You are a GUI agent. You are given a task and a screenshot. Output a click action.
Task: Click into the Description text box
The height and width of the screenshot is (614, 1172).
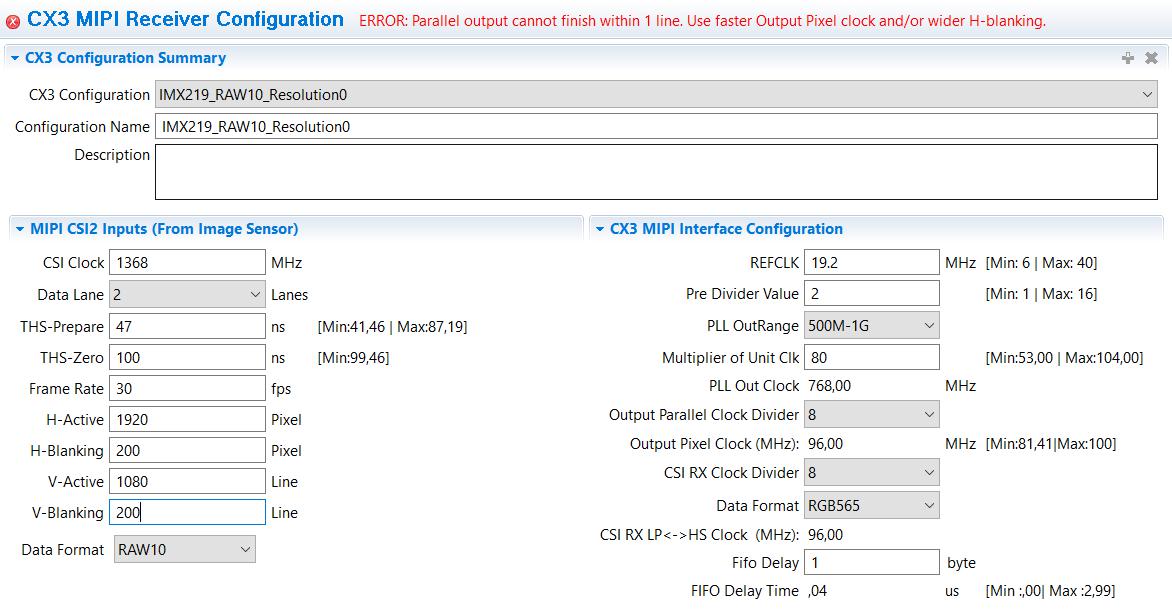(x=656, y=172)
